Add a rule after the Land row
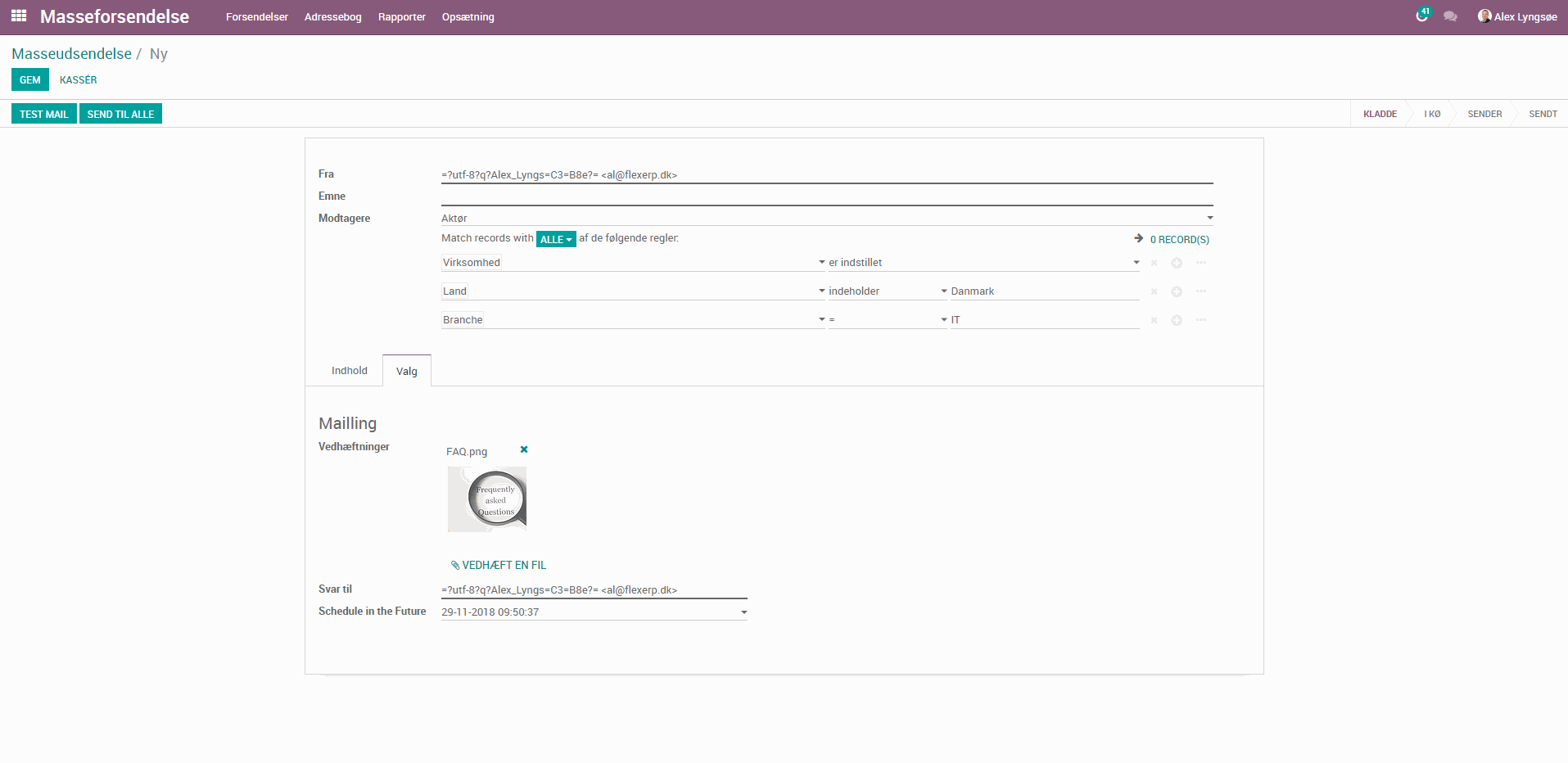This screenshot has height=763, width=1568. pos(1177,291)
